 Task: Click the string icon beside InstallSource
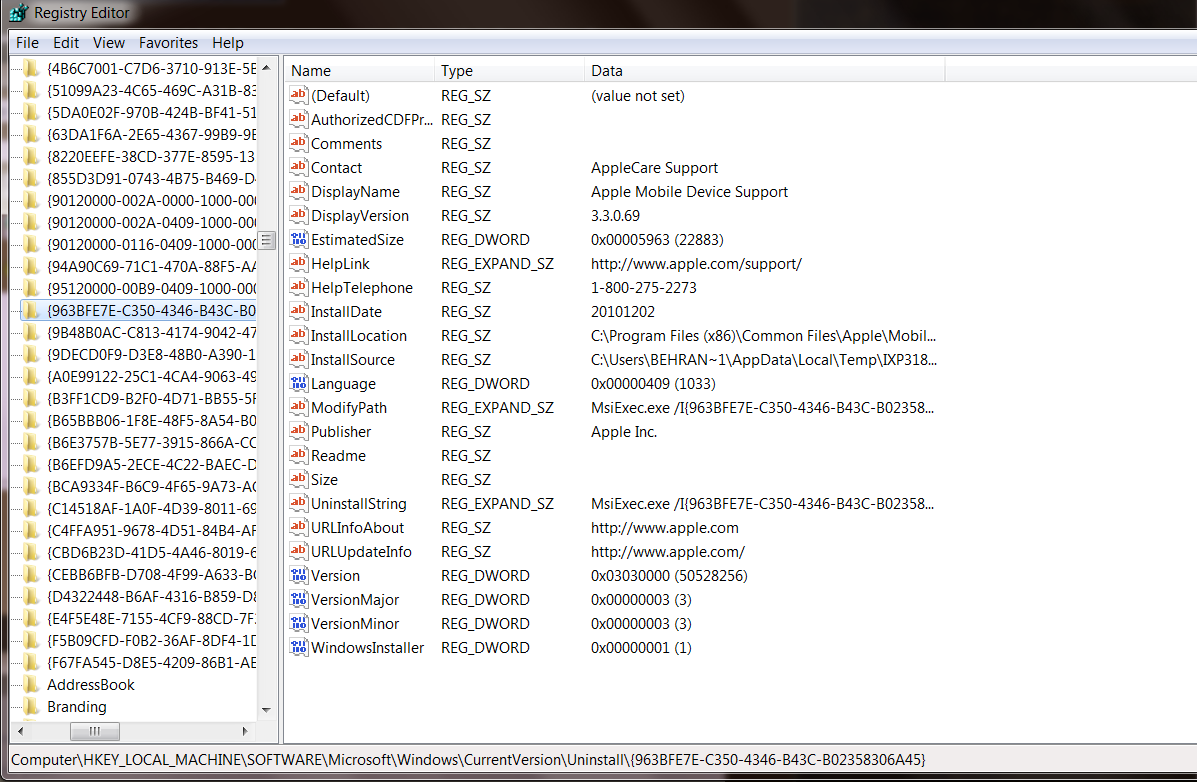[298, 360]
